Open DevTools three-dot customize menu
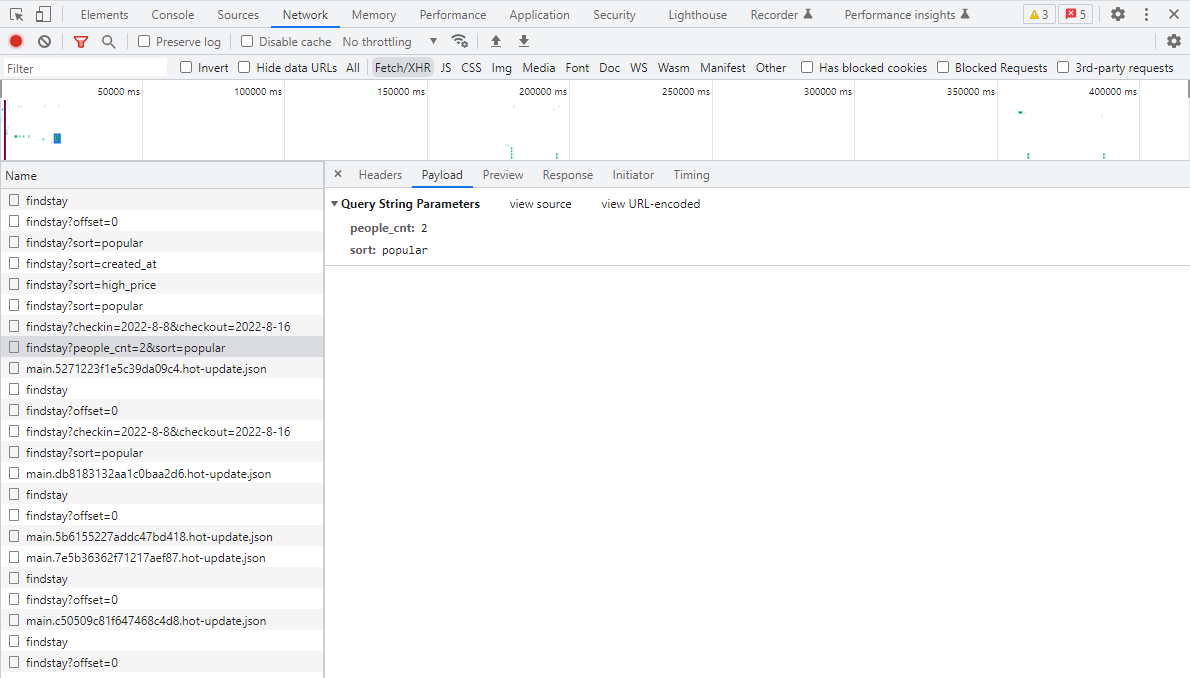 pos(1146,14)
